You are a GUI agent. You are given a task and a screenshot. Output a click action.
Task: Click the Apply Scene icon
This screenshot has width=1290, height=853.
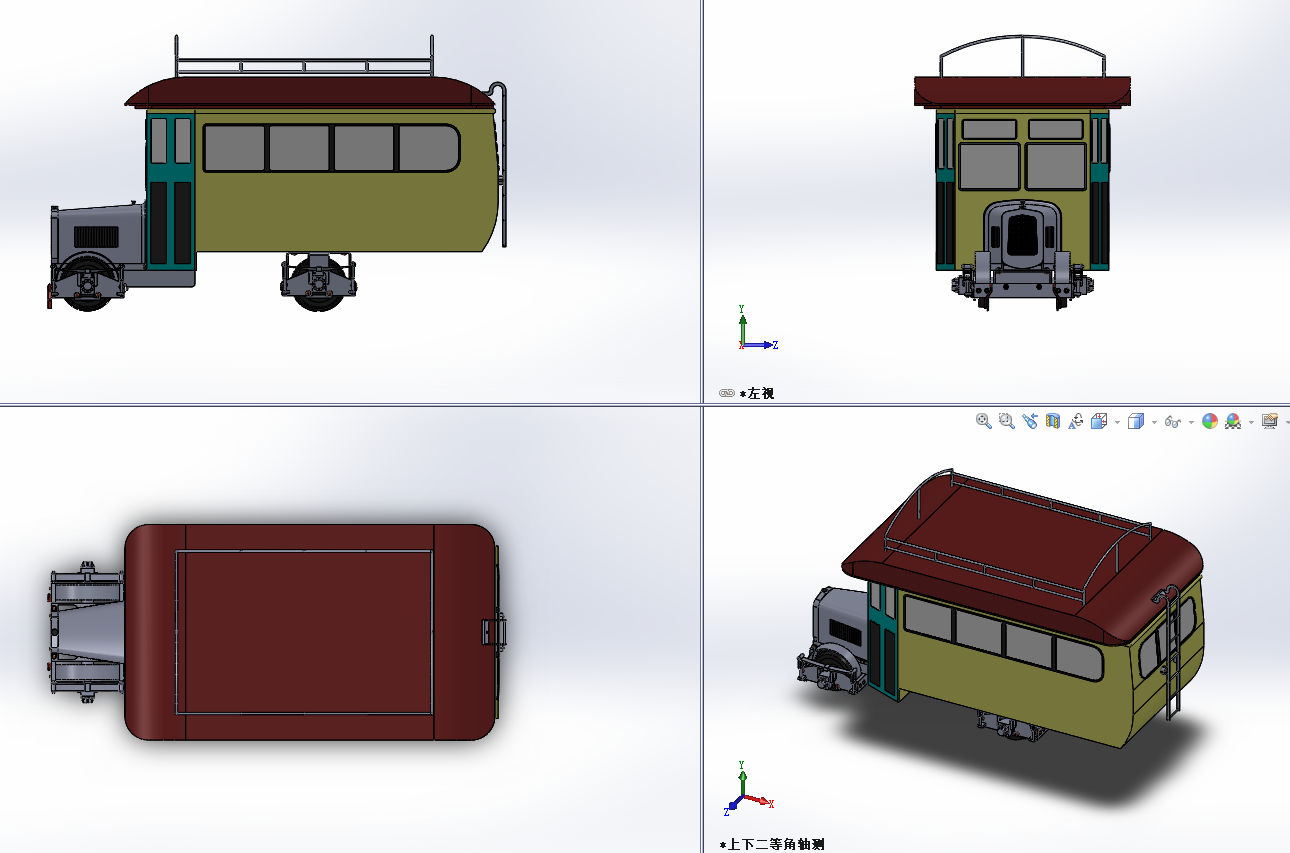(1233, 422)
